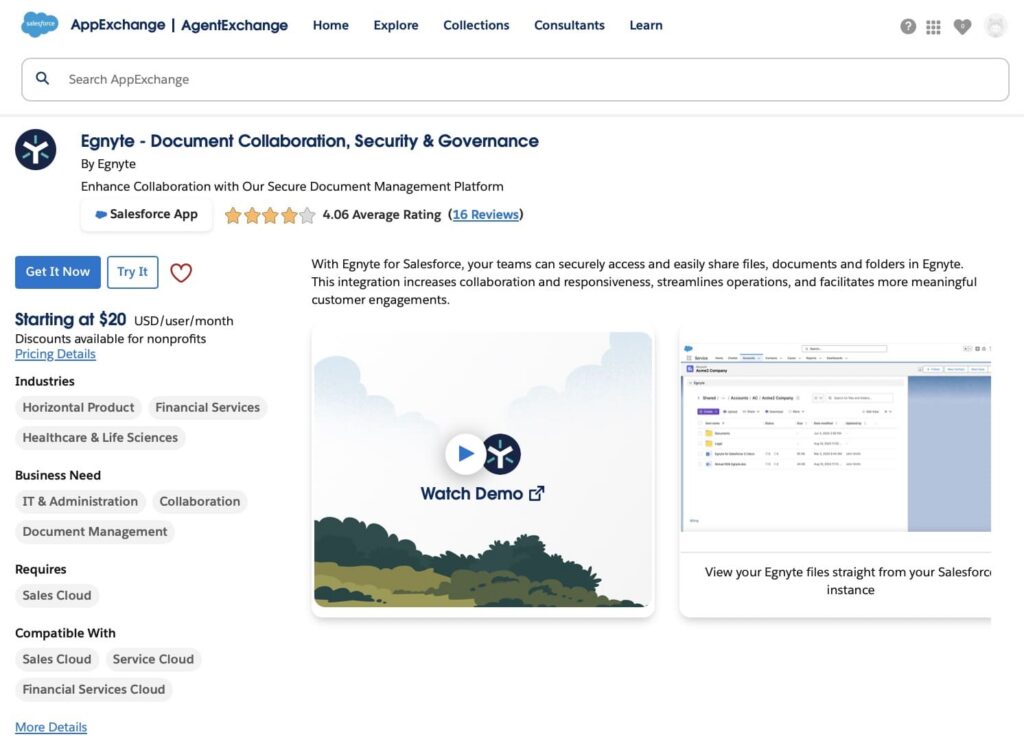Click the Salesforce cloud logo
Viewport: 1024px width, 752px height.
(x=39, y=24)
